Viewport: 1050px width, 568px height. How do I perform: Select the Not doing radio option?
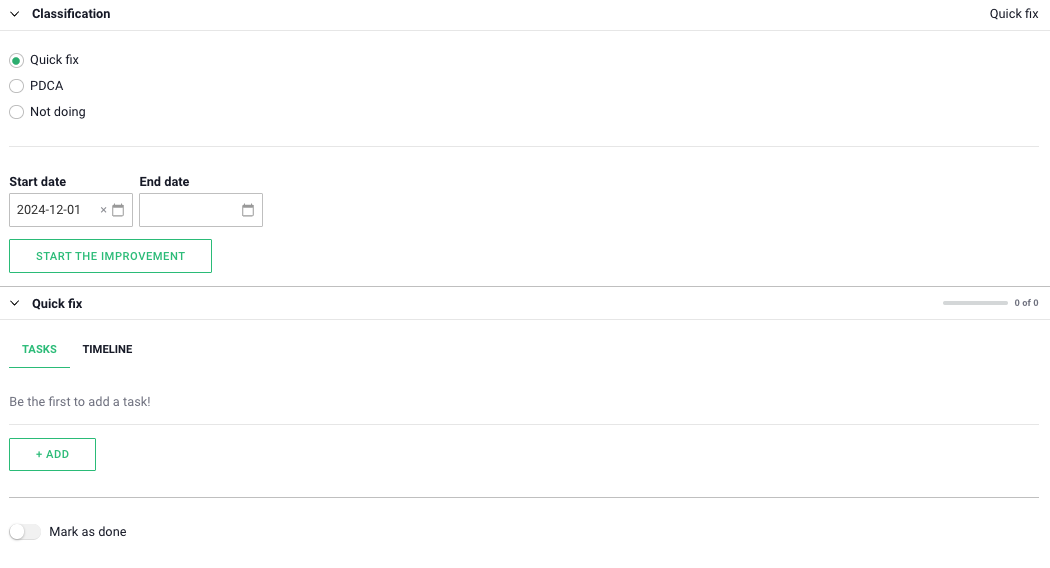pyautogui.click(x=16, y=112)
